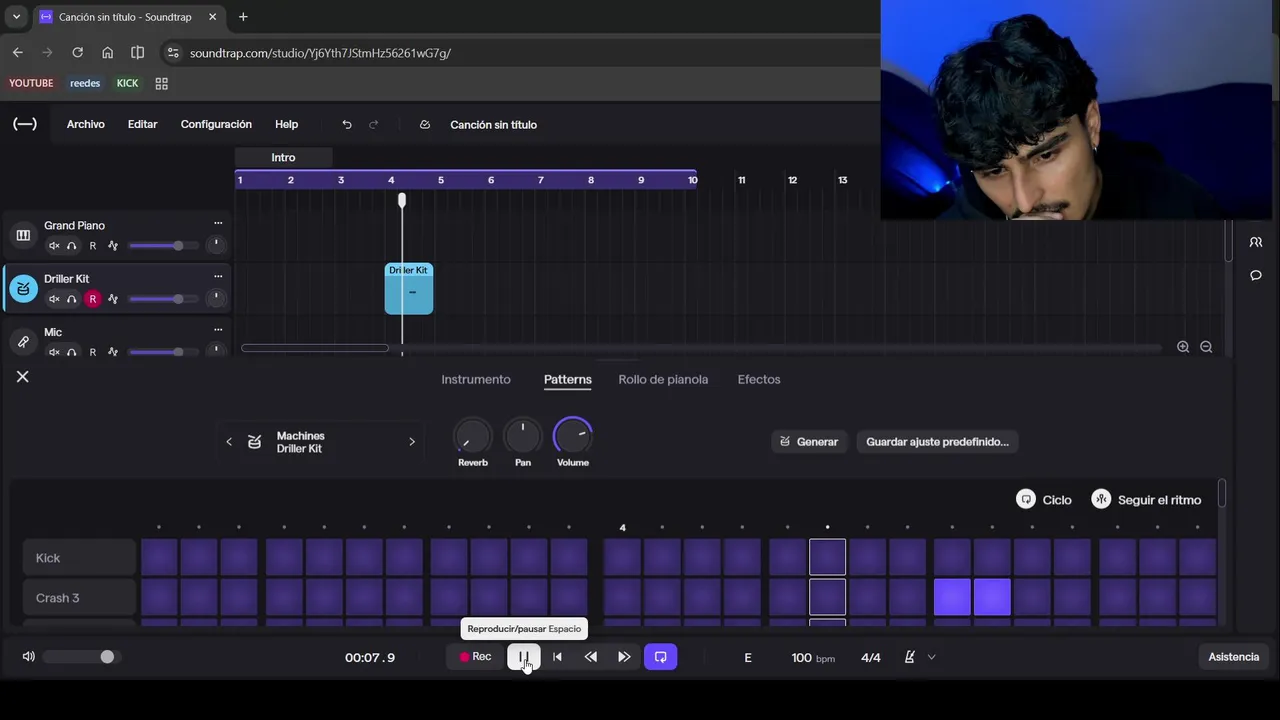Mute the Grand Piano track
Image resolution: width=1280 pixels, height=720 pixels.
pyautogui.click(x=54, y=246)
